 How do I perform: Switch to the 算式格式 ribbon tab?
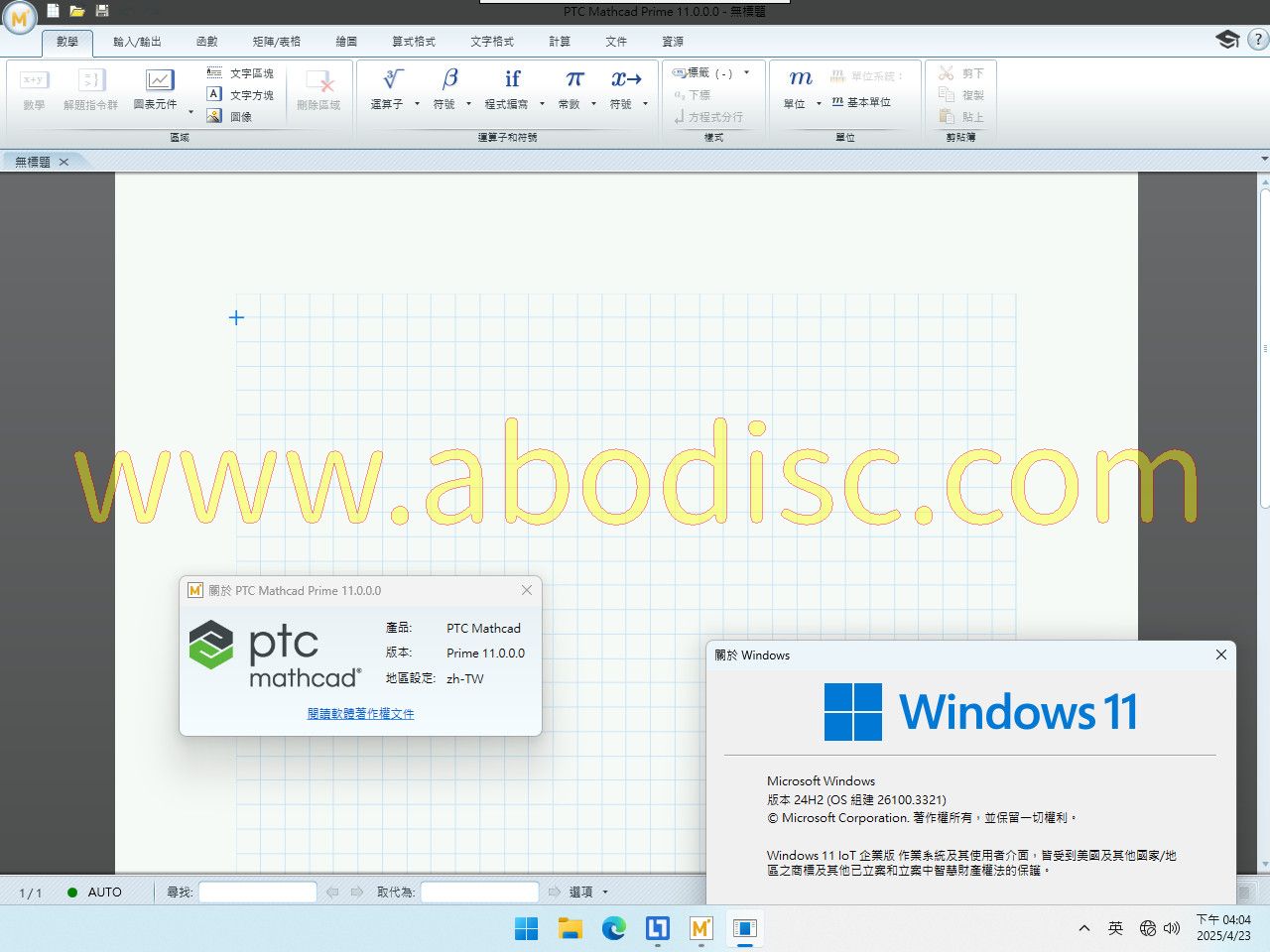click(x=414, y=42)
